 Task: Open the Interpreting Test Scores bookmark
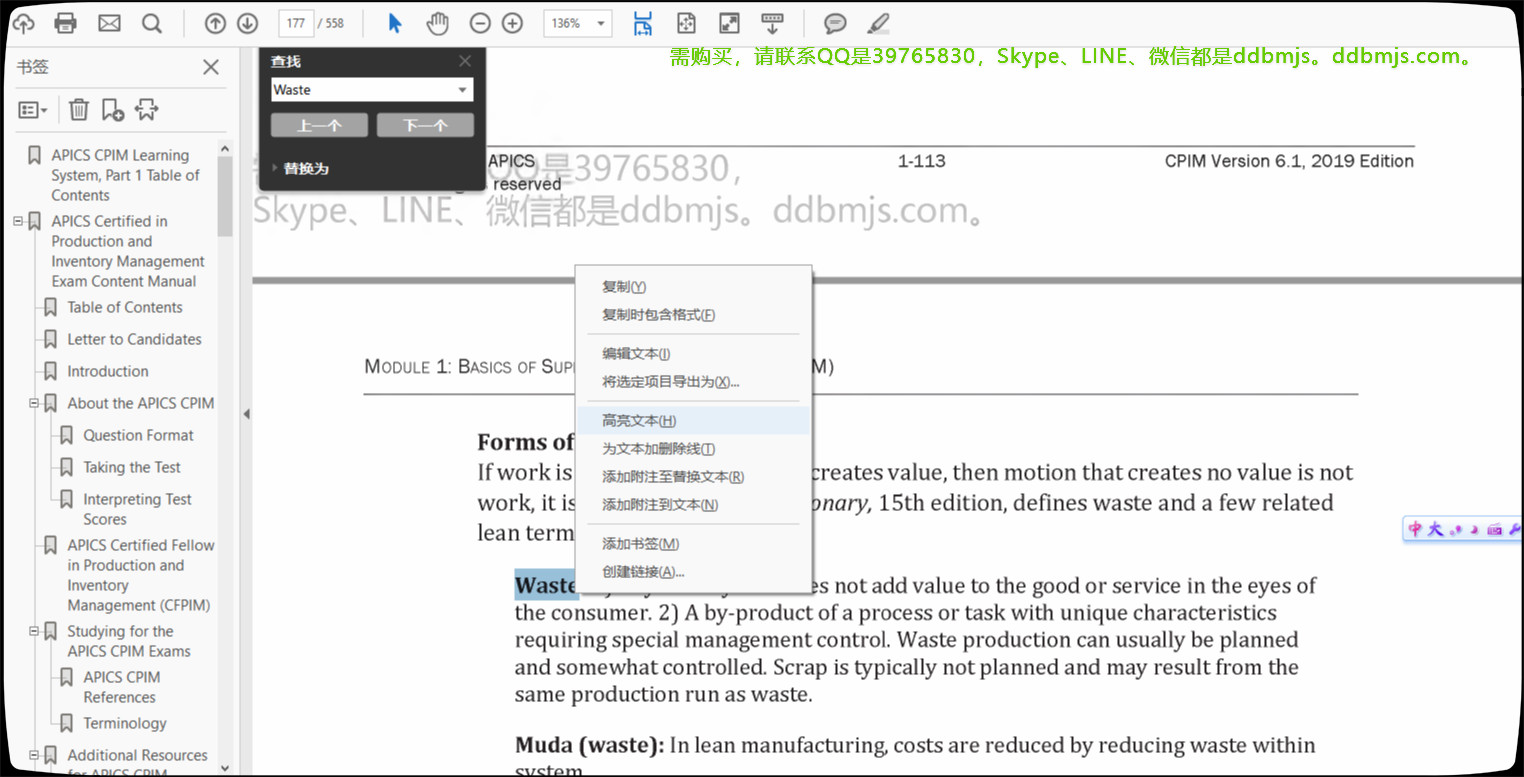tap(137, 509)
